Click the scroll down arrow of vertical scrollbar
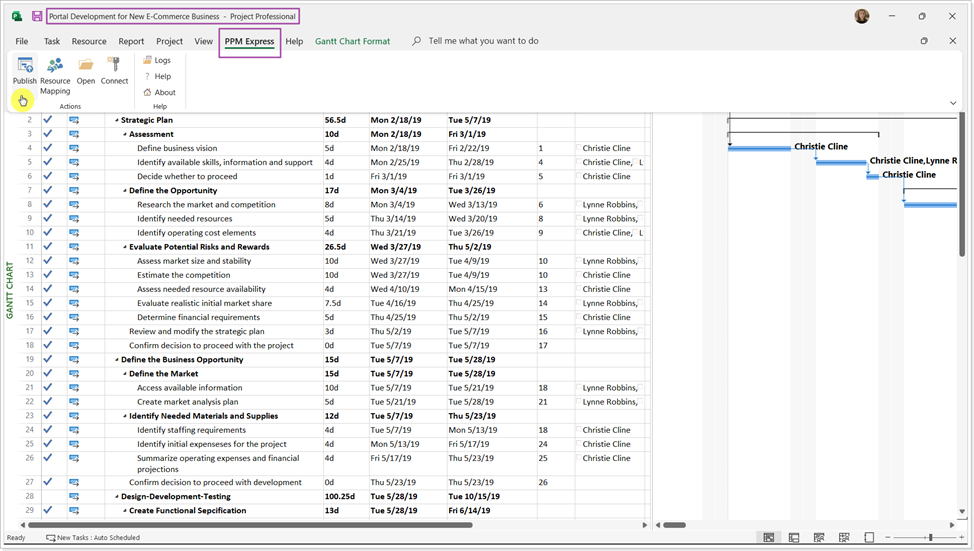The width and height of the screenshot is (974, 551). pos(962,512)
